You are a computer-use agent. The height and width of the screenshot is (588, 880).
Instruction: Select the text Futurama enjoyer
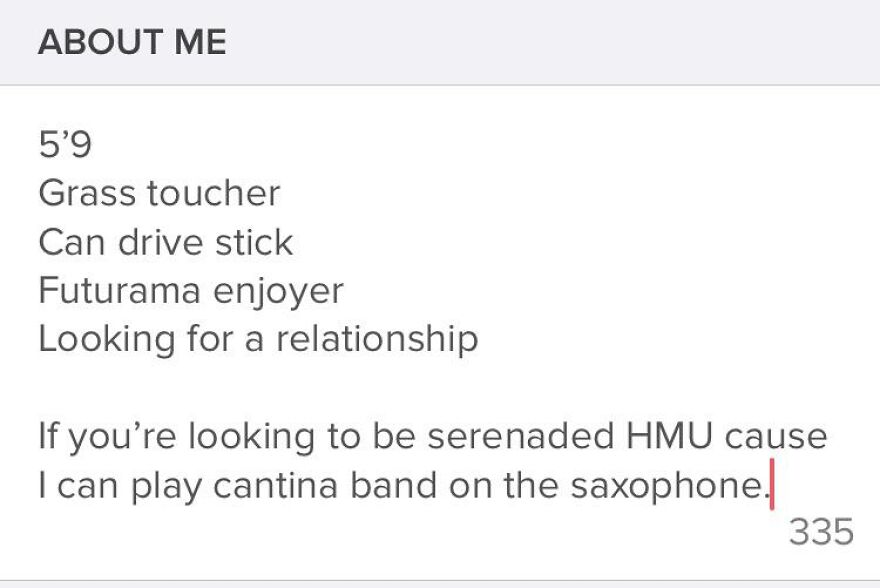click(x=190, y=291)
